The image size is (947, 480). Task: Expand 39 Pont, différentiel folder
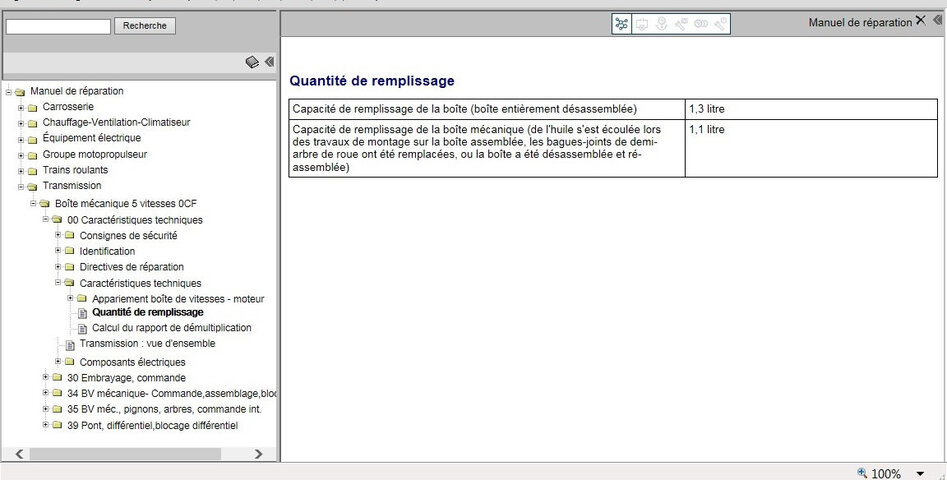[x=46, y=424]
